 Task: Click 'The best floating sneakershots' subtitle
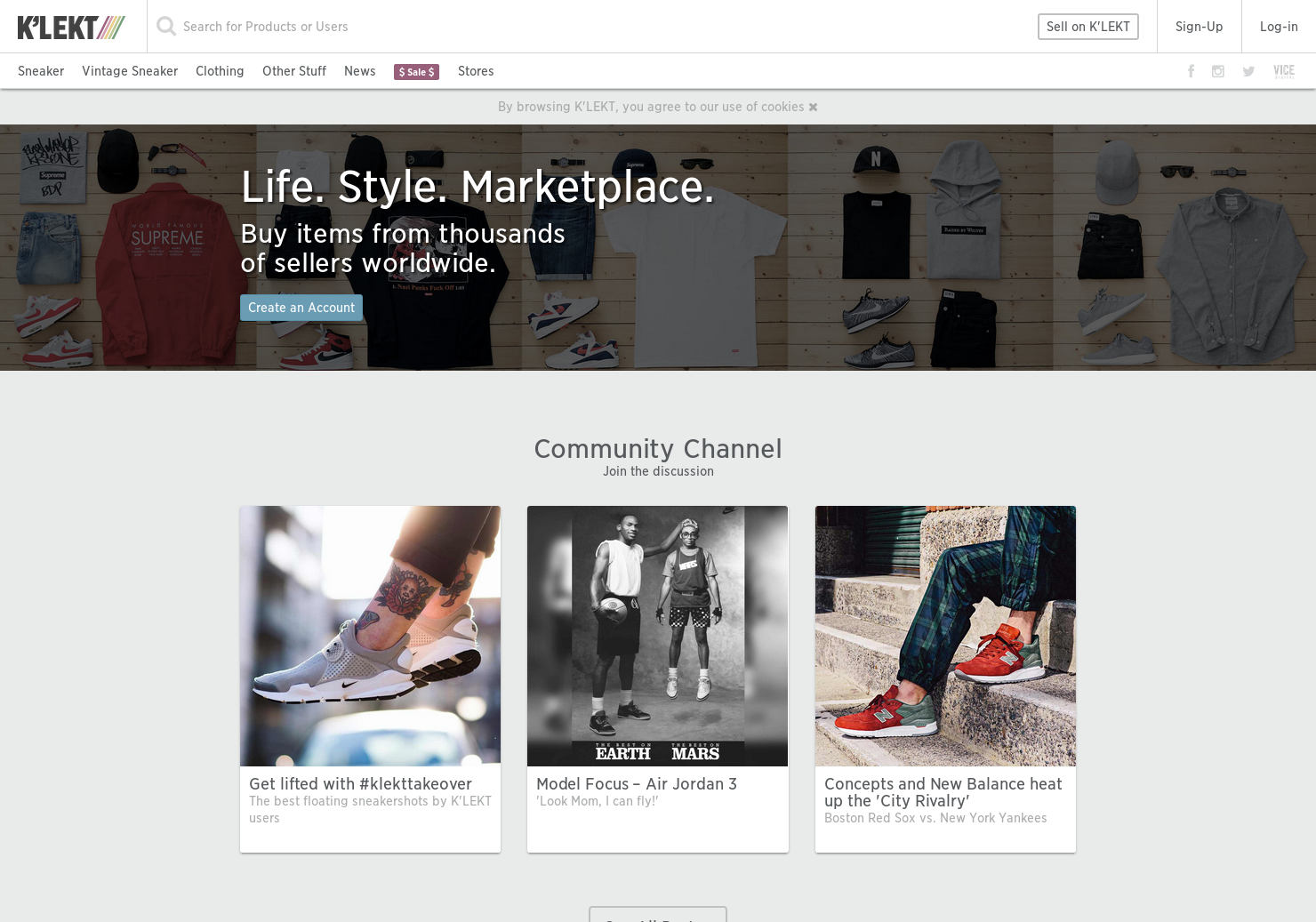[370, 809]
